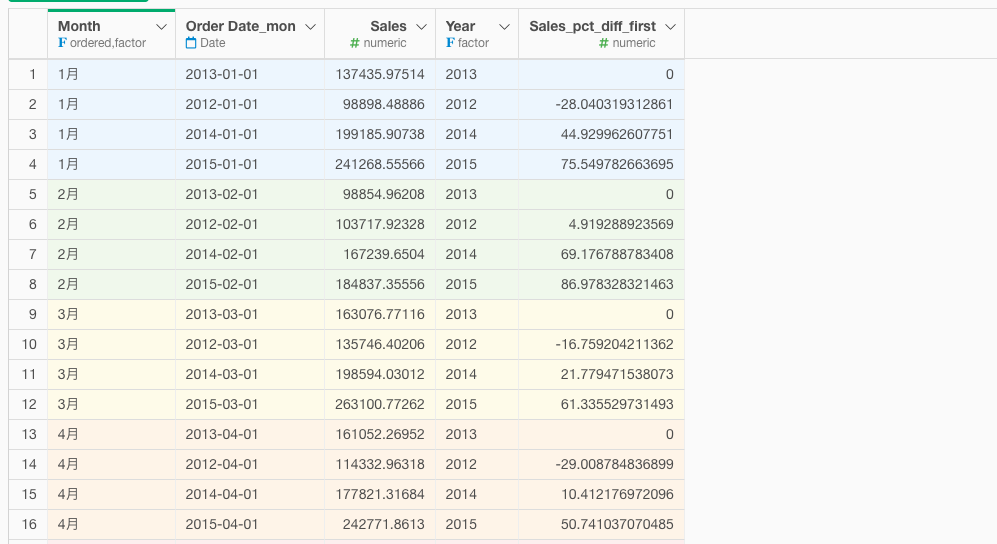Select row number 1
Image resolution: width=997 pixels, height=544 pixels.
coord(28,74)
